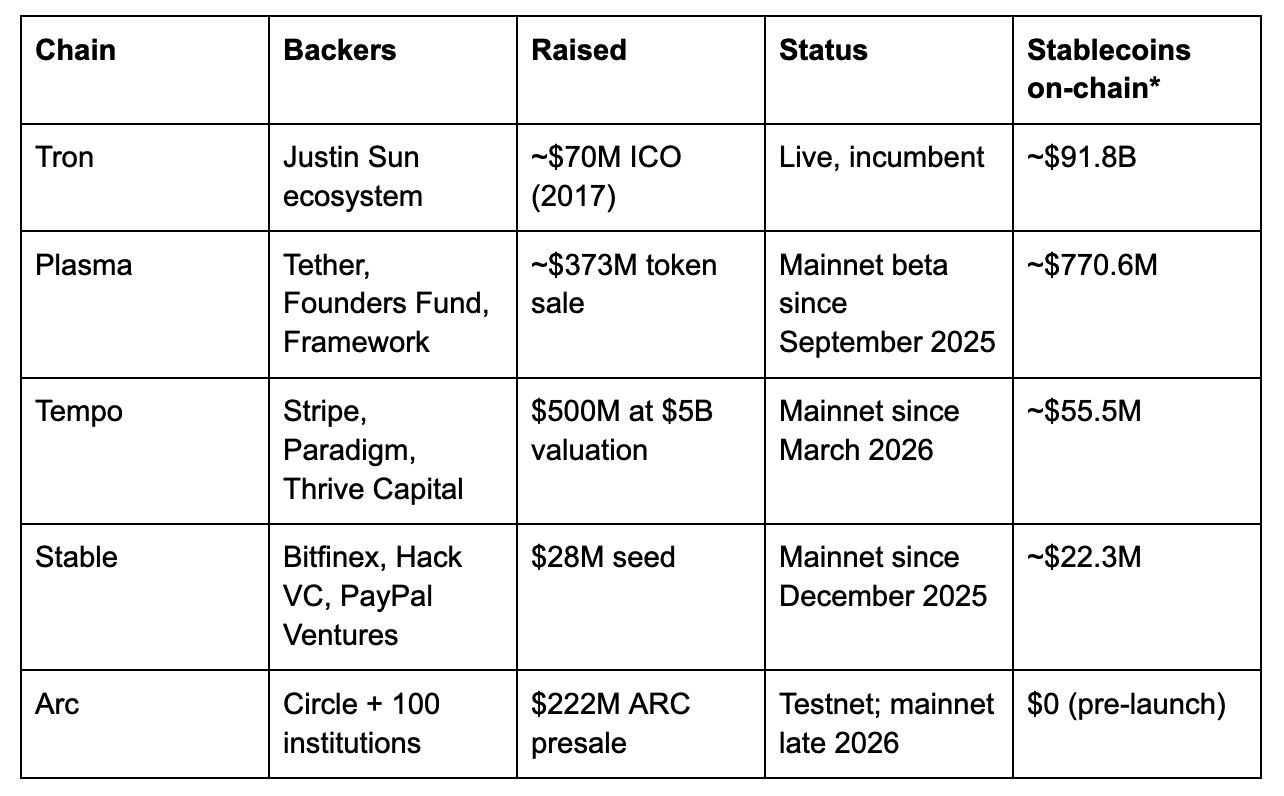Select the Tron chain cell
Screen dimensions: 1284x796
pos(145,177)
